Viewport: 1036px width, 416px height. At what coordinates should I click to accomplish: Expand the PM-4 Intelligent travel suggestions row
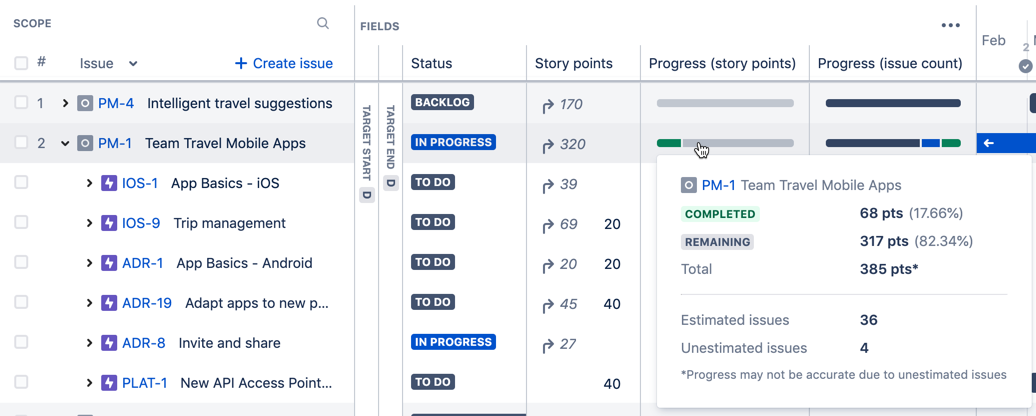coord(65,103)
